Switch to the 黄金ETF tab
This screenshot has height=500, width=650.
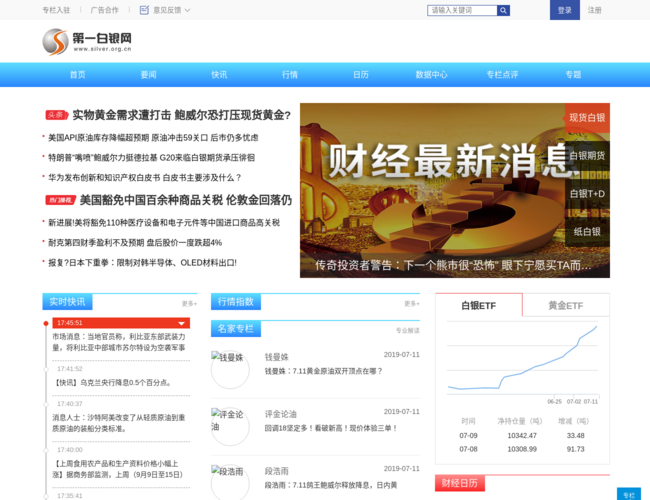[x=566, y=306]
